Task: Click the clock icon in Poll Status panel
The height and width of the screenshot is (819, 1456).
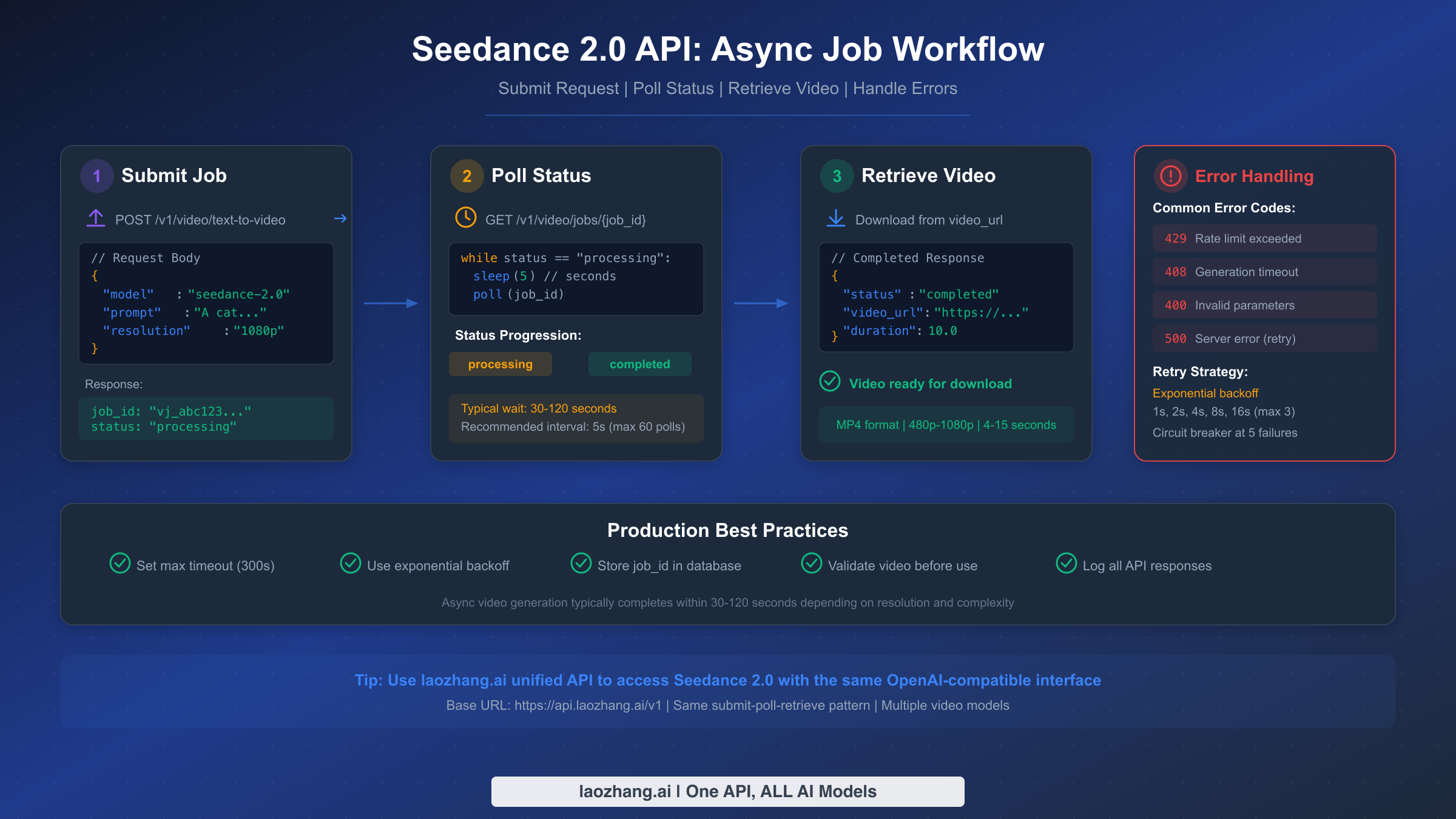Action: coord(466,219)
